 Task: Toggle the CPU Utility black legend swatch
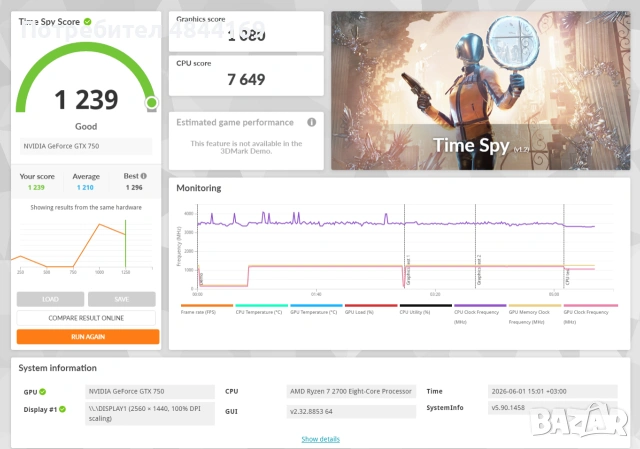(x=426, y=305)
